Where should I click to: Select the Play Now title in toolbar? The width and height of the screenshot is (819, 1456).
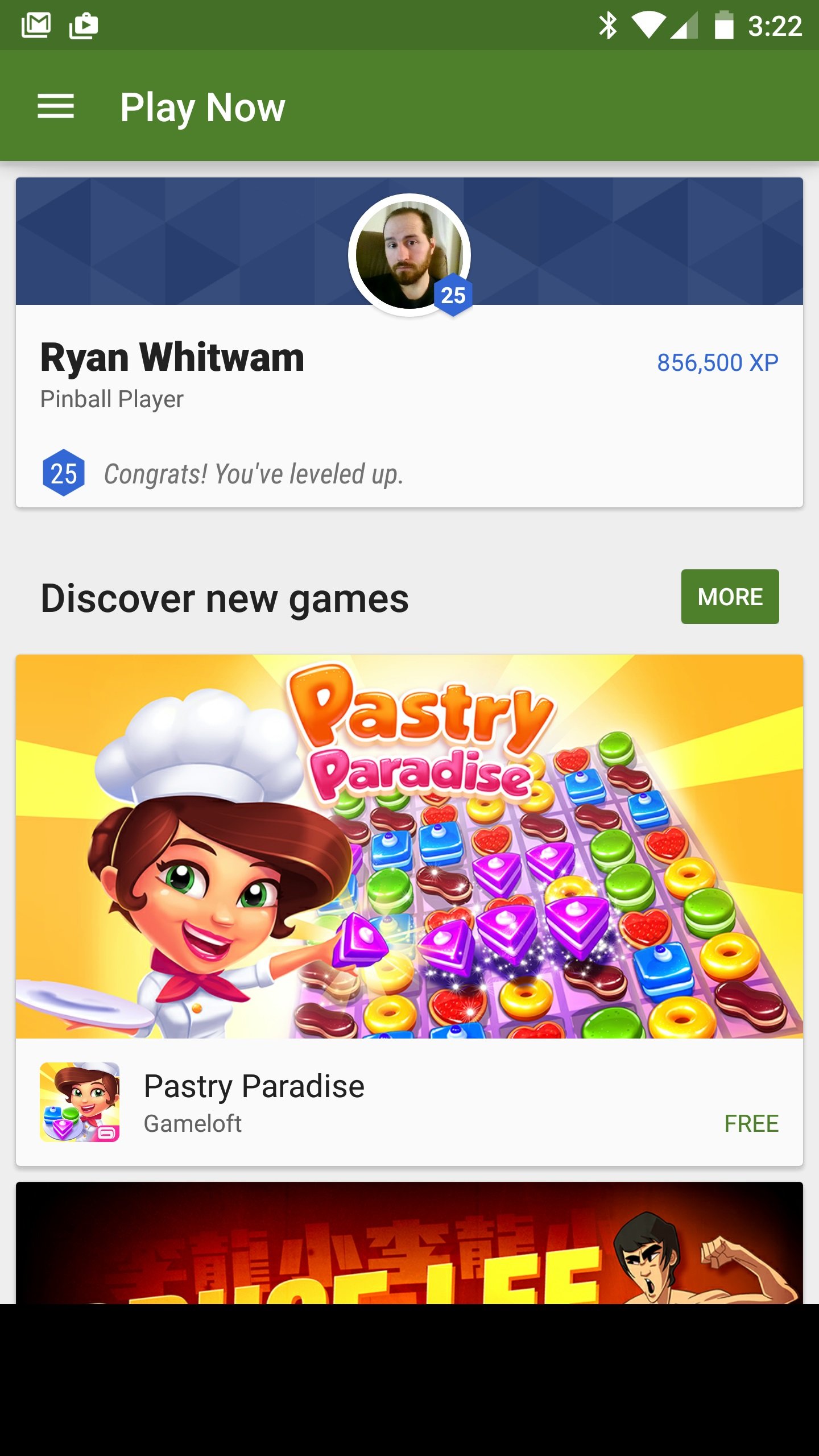(202, 108)
